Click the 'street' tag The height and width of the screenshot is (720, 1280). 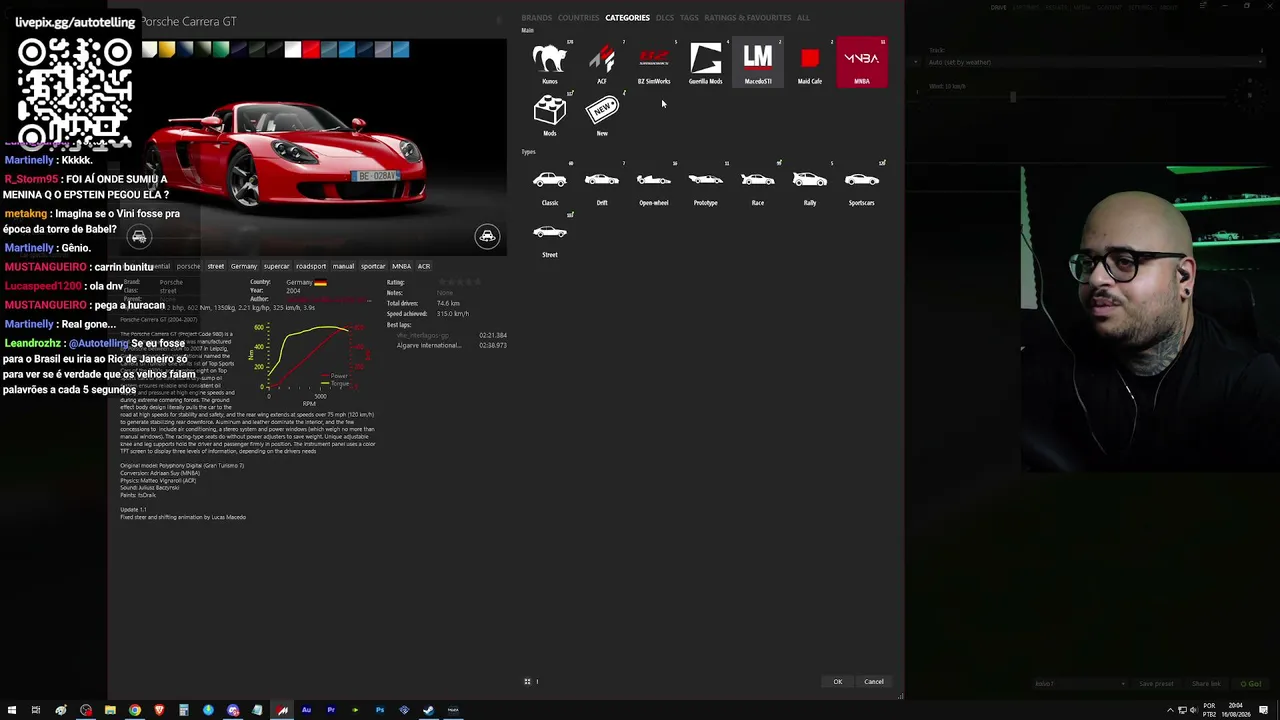216,267
